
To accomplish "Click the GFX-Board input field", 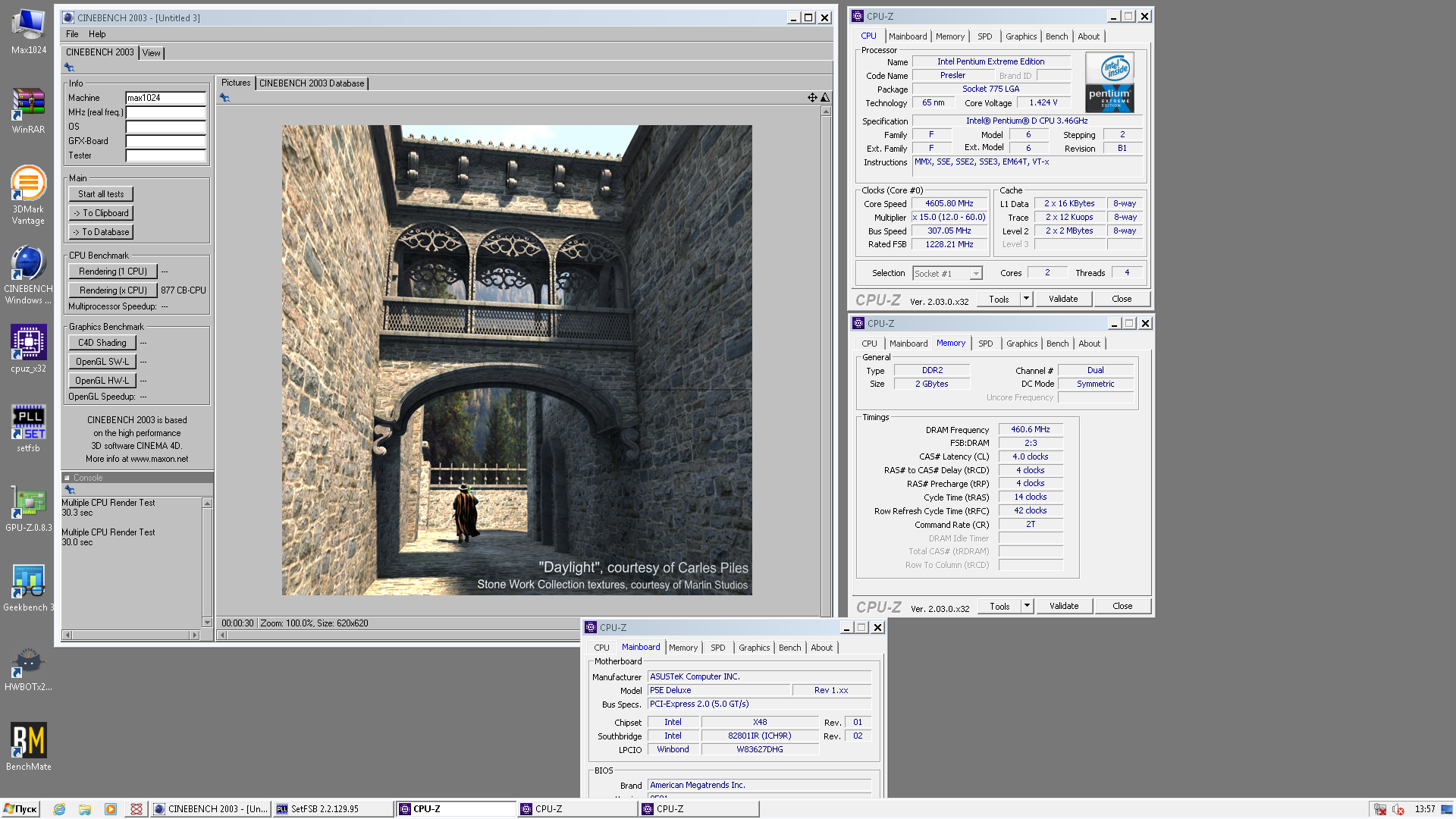I will pos(165,141).
